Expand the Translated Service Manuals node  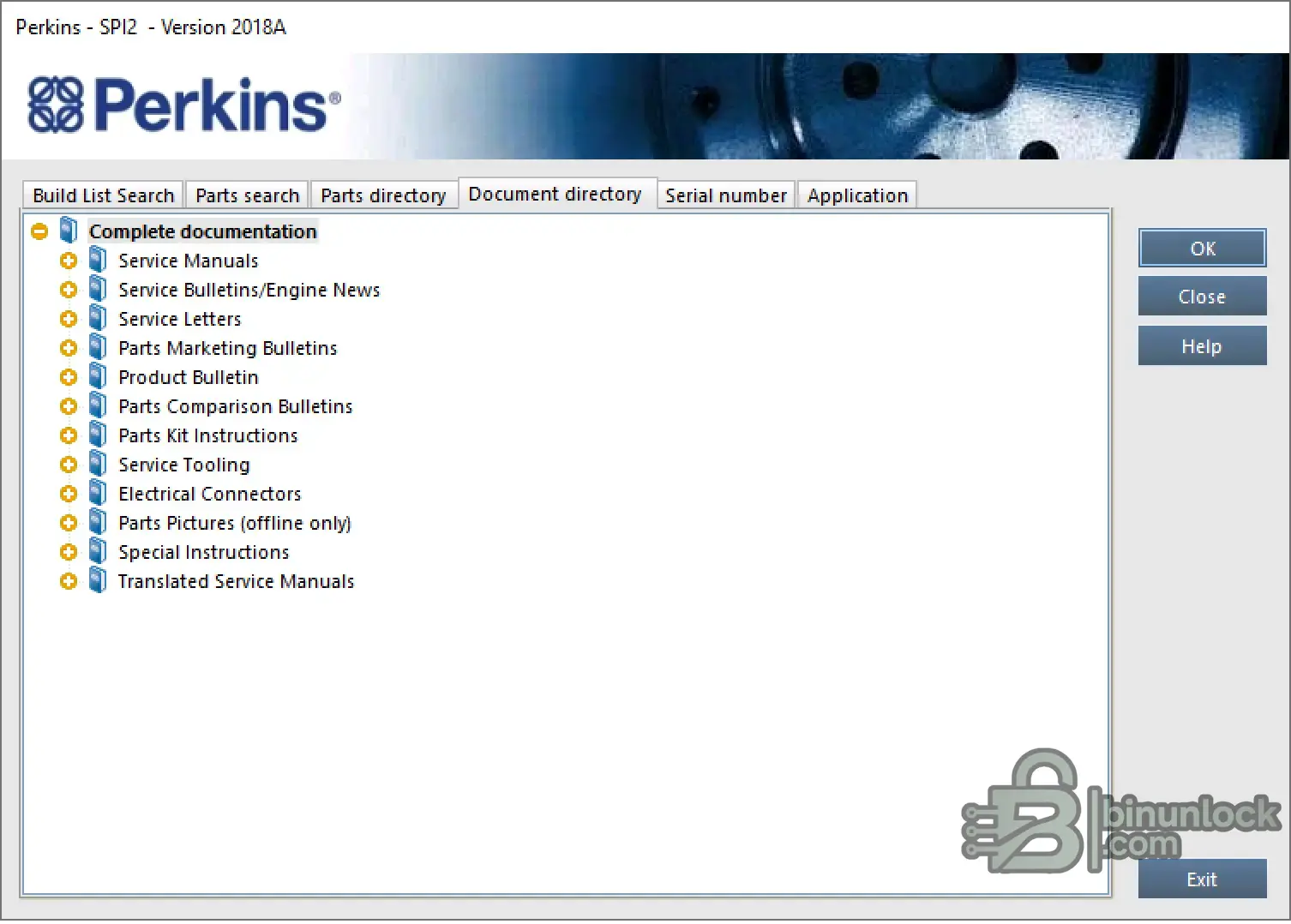coord(69,581)
